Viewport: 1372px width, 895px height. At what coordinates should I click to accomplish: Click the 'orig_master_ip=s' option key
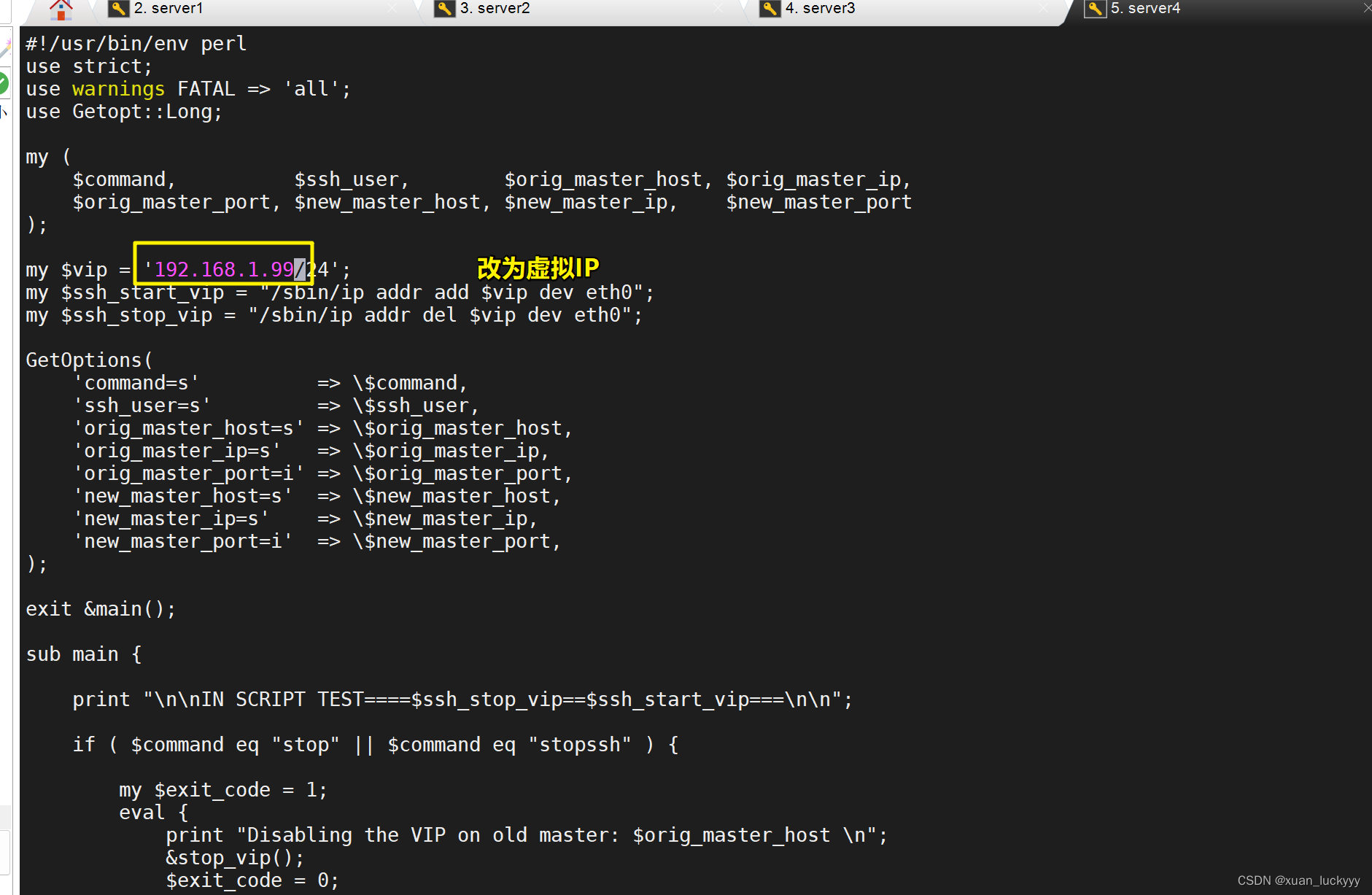(x=177, y=451)
